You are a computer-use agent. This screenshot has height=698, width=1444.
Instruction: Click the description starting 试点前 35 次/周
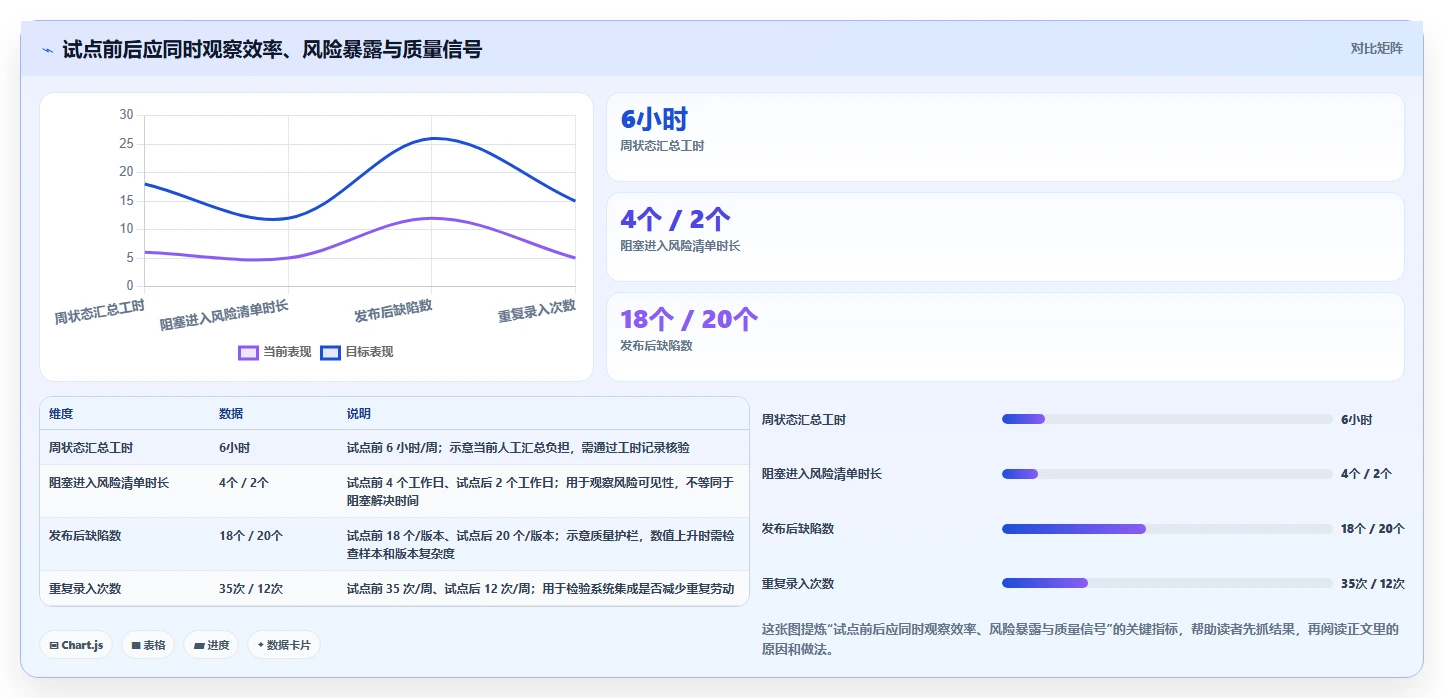coord(540,589)
